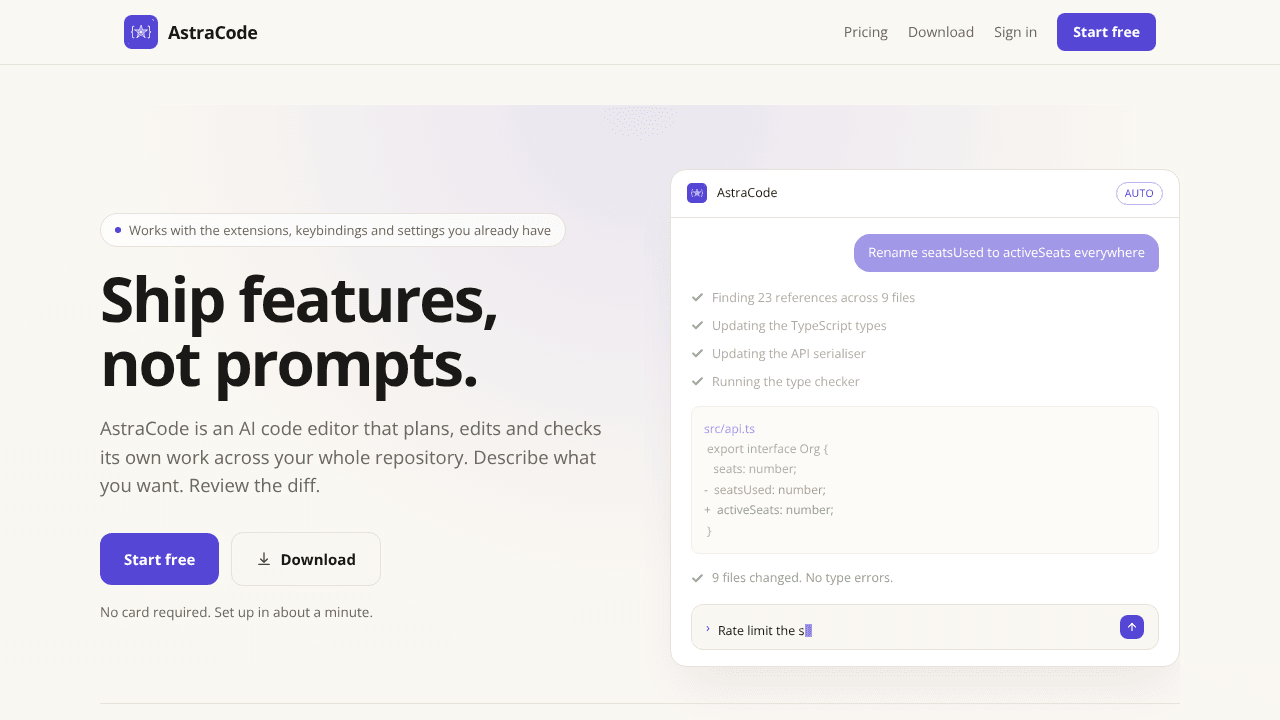Click the Rename seatsUsed chat message bubble
This screenshot has width=1280, height=720.
tap(1006, 253)
